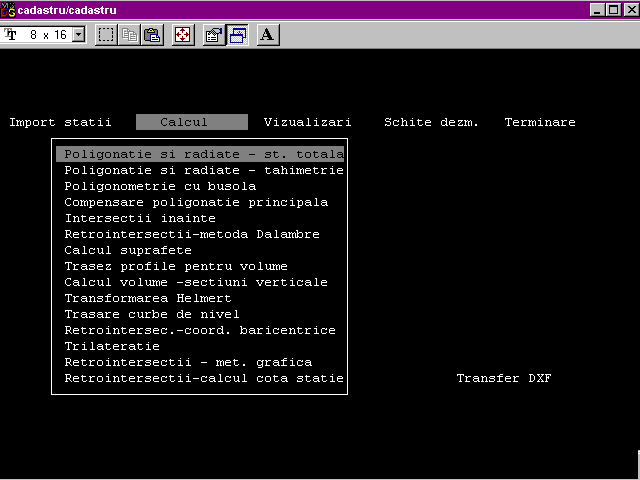Toggle the Background windows icon
This screenshot has width=640, height=480.
click(238, 35)
